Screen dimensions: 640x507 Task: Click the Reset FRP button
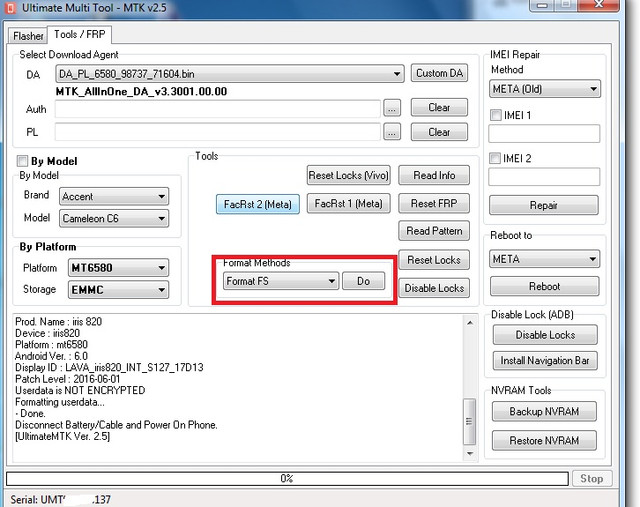(434, 203)
